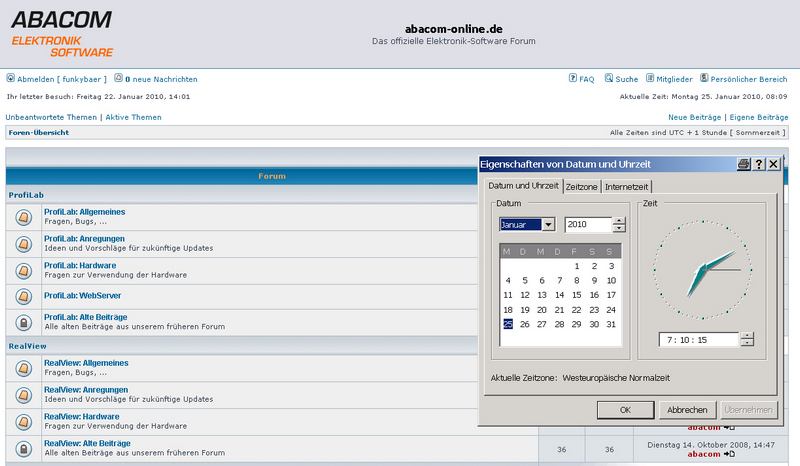This screenshot has height=466, width=800.
Task: Open the abacom user link in last post
Action: tap(704, 454)
